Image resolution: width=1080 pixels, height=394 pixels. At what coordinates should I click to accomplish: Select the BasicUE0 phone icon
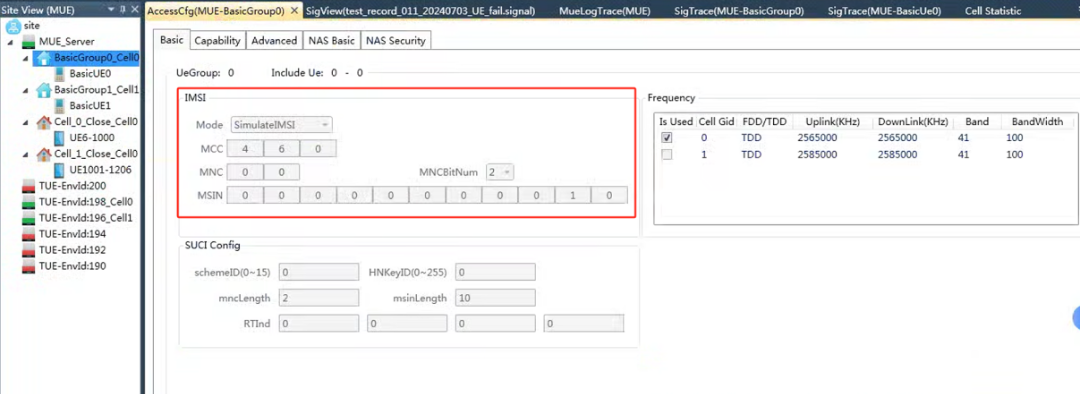(60, 74)
